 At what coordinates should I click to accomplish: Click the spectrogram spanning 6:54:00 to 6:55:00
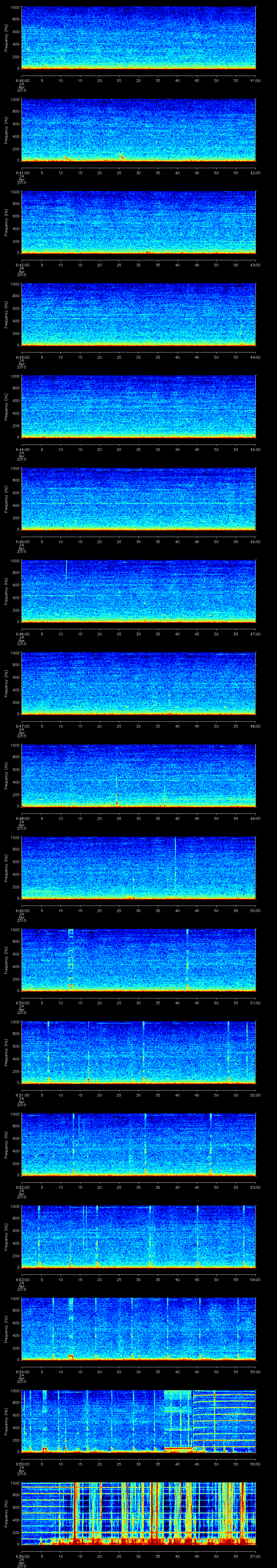139,1329
